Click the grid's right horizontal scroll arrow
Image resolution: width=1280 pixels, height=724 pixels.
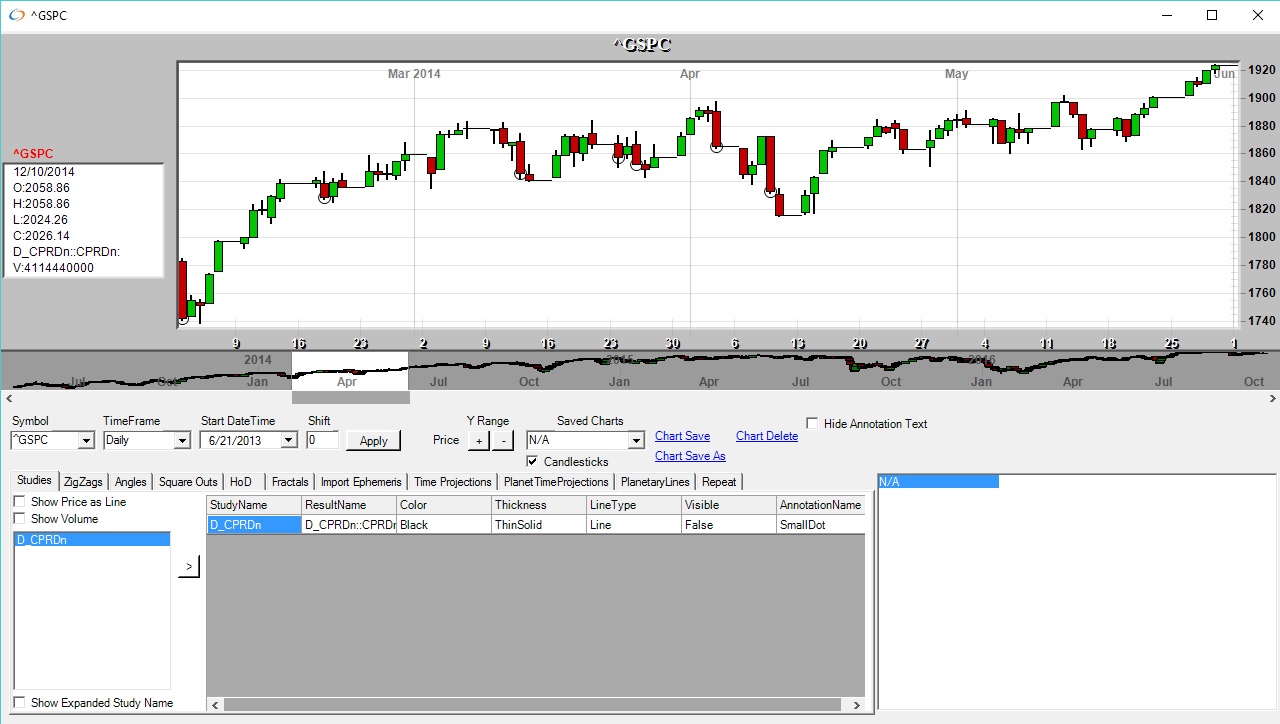click(856, 705)
